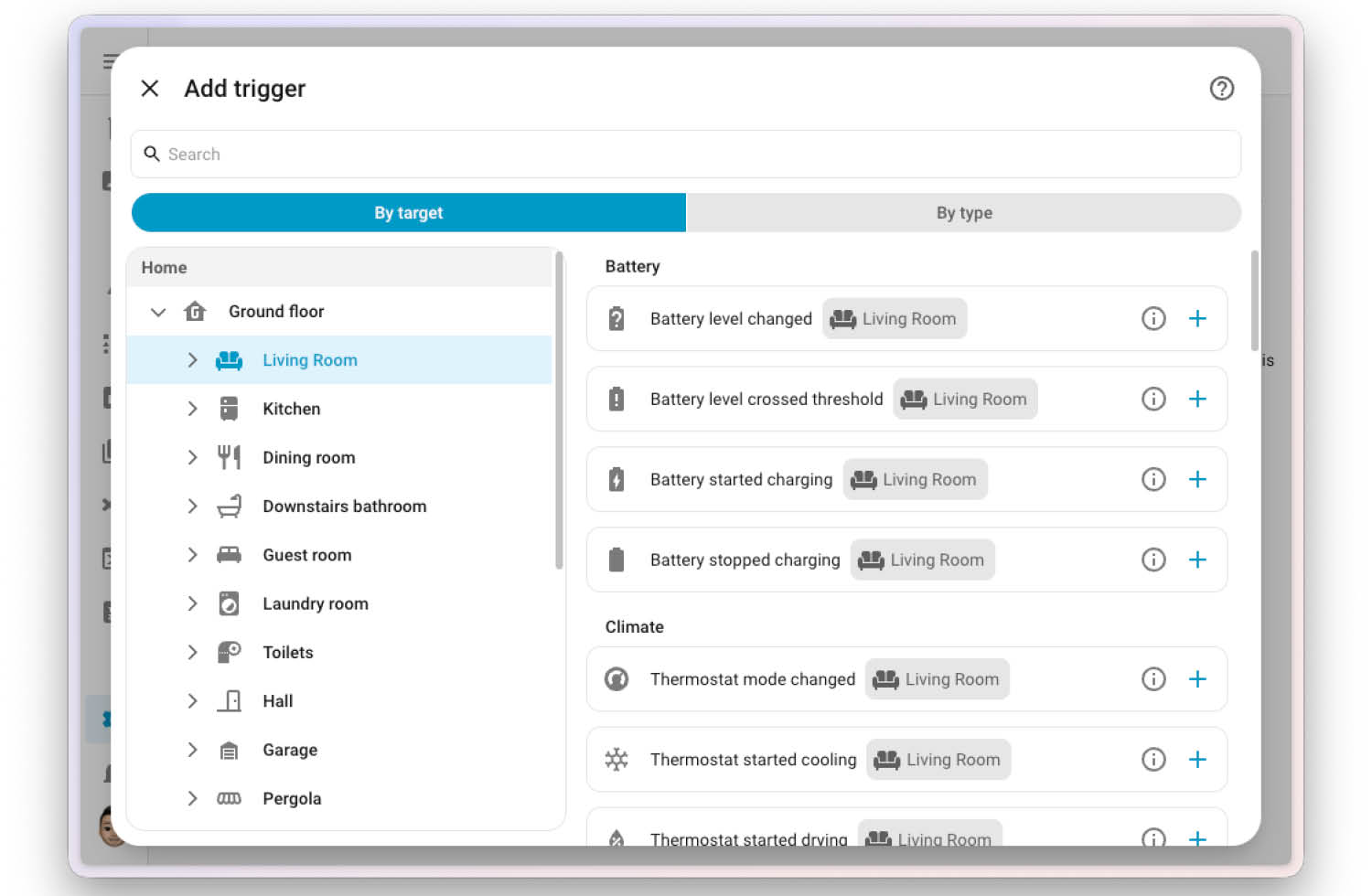
Task: Click the Search input field
Action: pyautogui.click(x=685, y=154)
